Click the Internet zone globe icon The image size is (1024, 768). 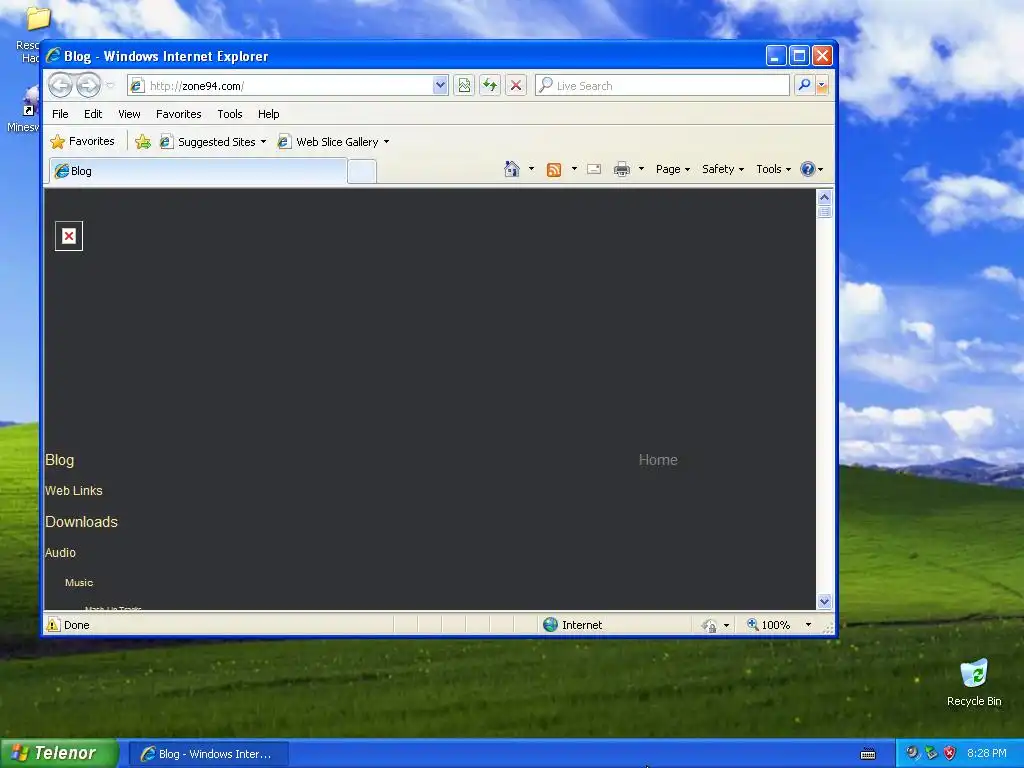[x=551, y=625]
